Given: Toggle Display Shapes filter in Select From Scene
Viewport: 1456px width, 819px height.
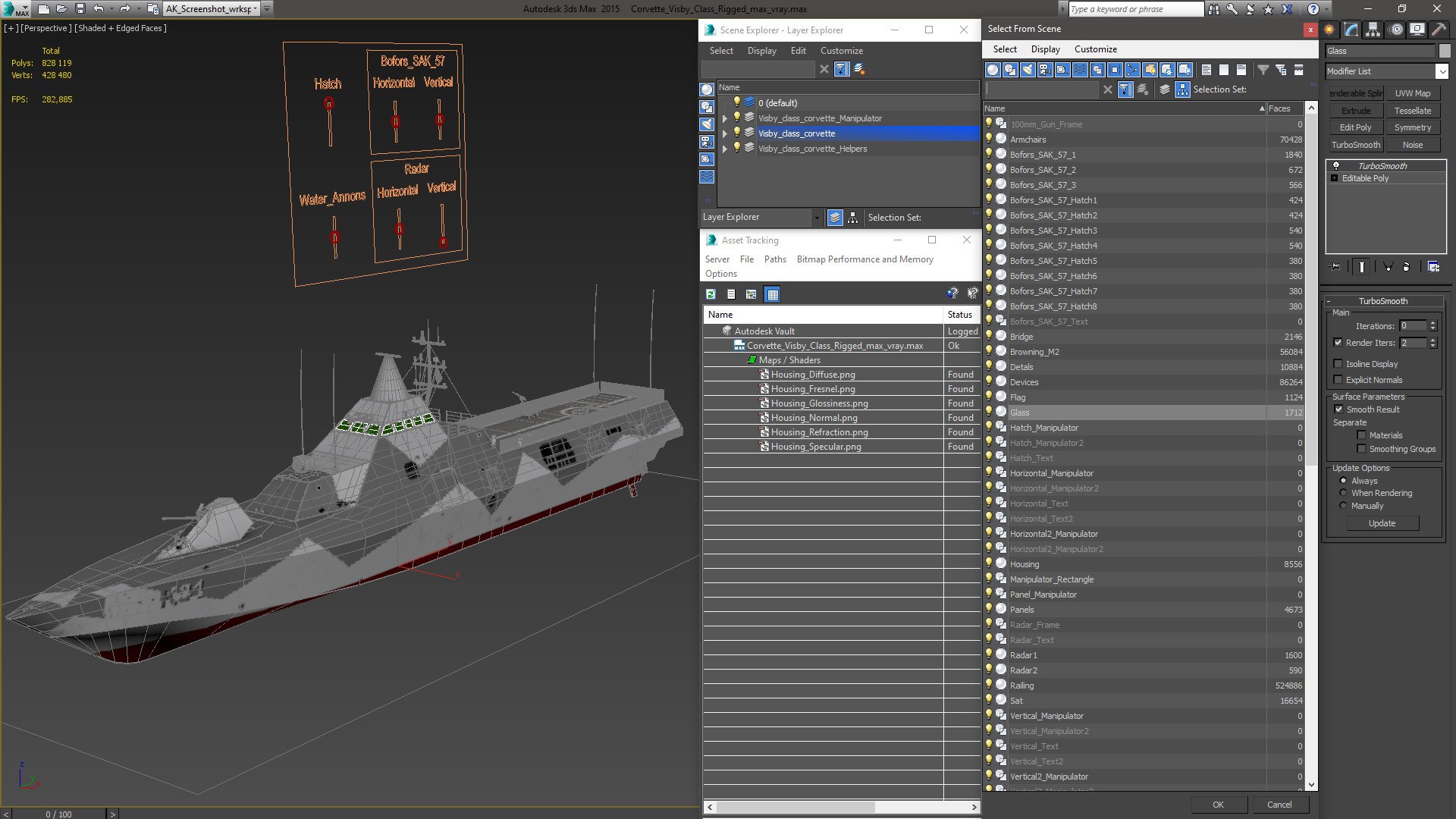Looking at the screenshot, I should tap(1010, 70).
